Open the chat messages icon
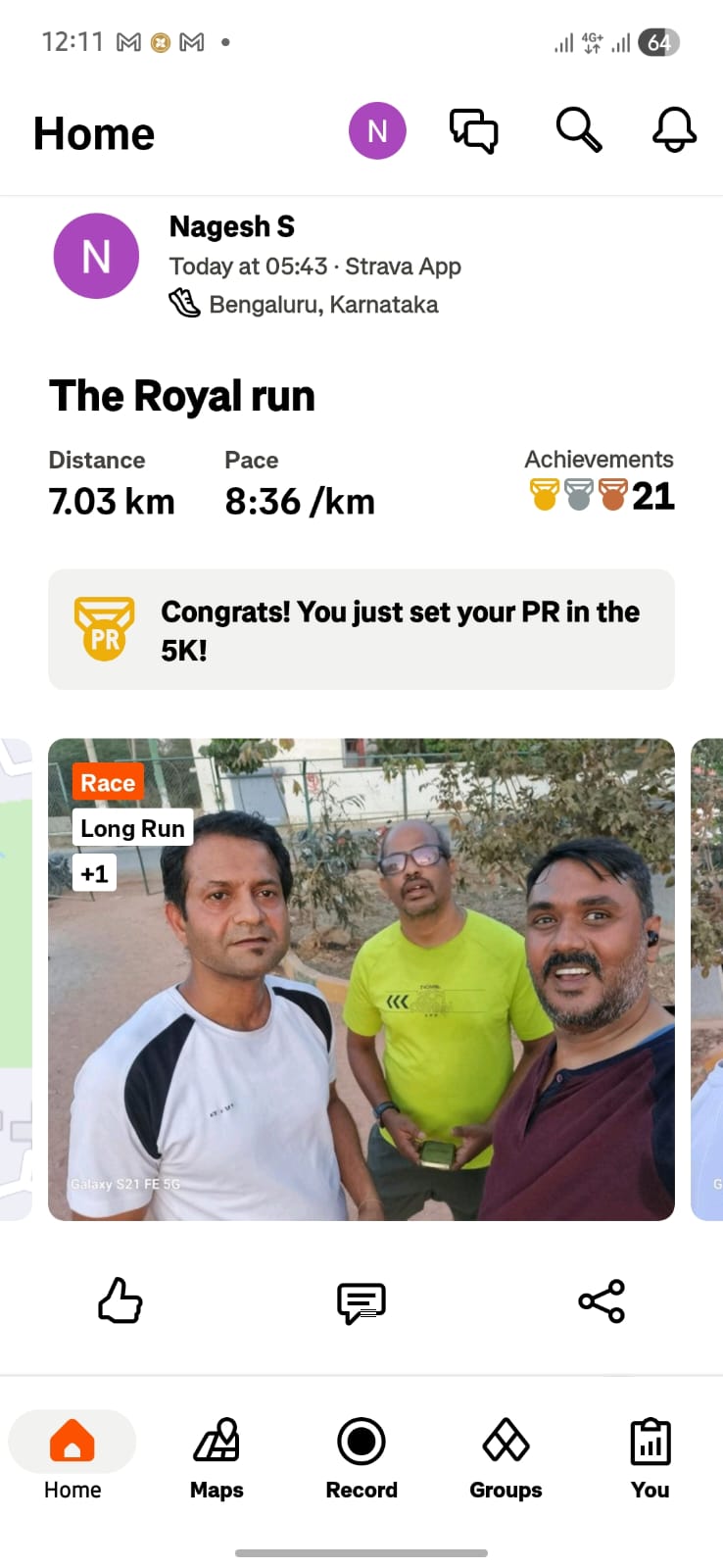This screenshot has height=1568, width=723. point(474,130)
